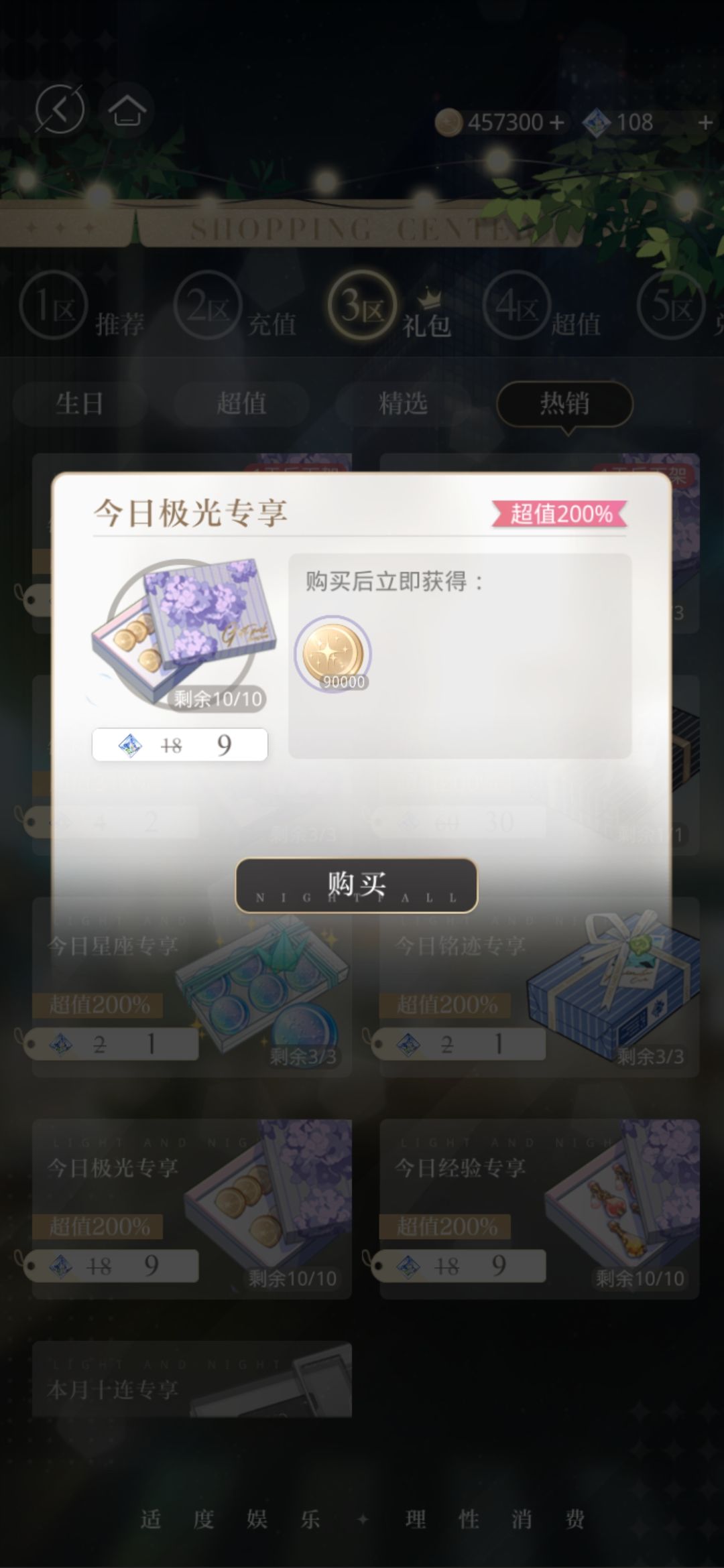Open the 本月十连专享 pack
The image size is (724, 1568).
[x=192, y=1379]
